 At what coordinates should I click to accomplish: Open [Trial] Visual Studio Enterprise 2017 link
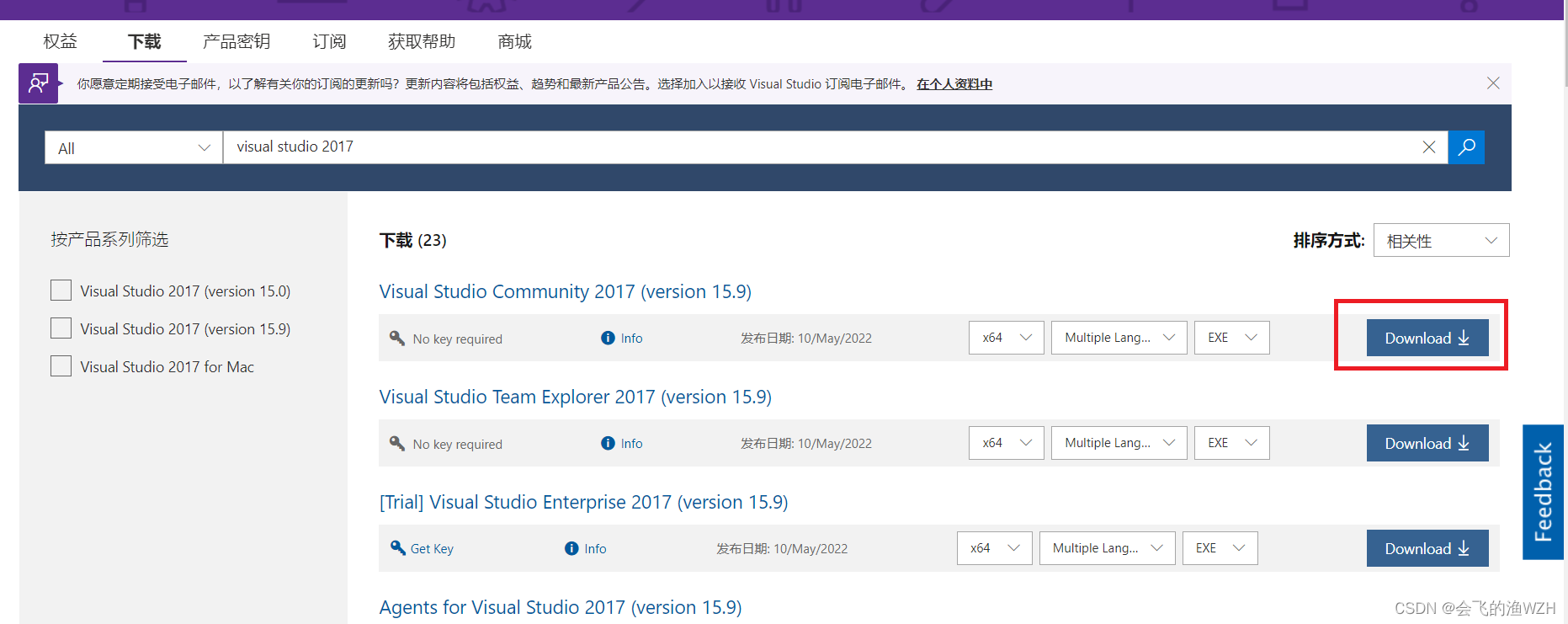click(583, 502)
